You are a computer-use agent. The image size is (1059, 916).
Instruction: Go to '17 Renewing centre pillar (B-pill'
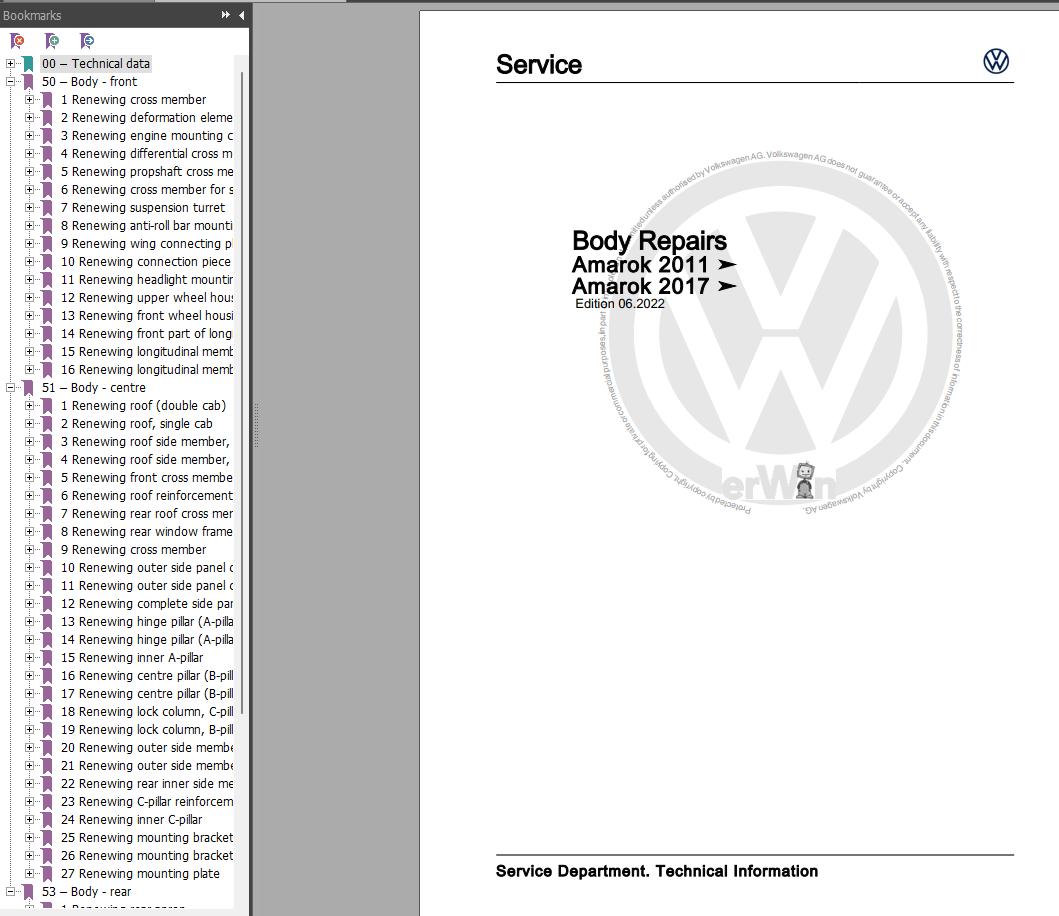[147, 694]
